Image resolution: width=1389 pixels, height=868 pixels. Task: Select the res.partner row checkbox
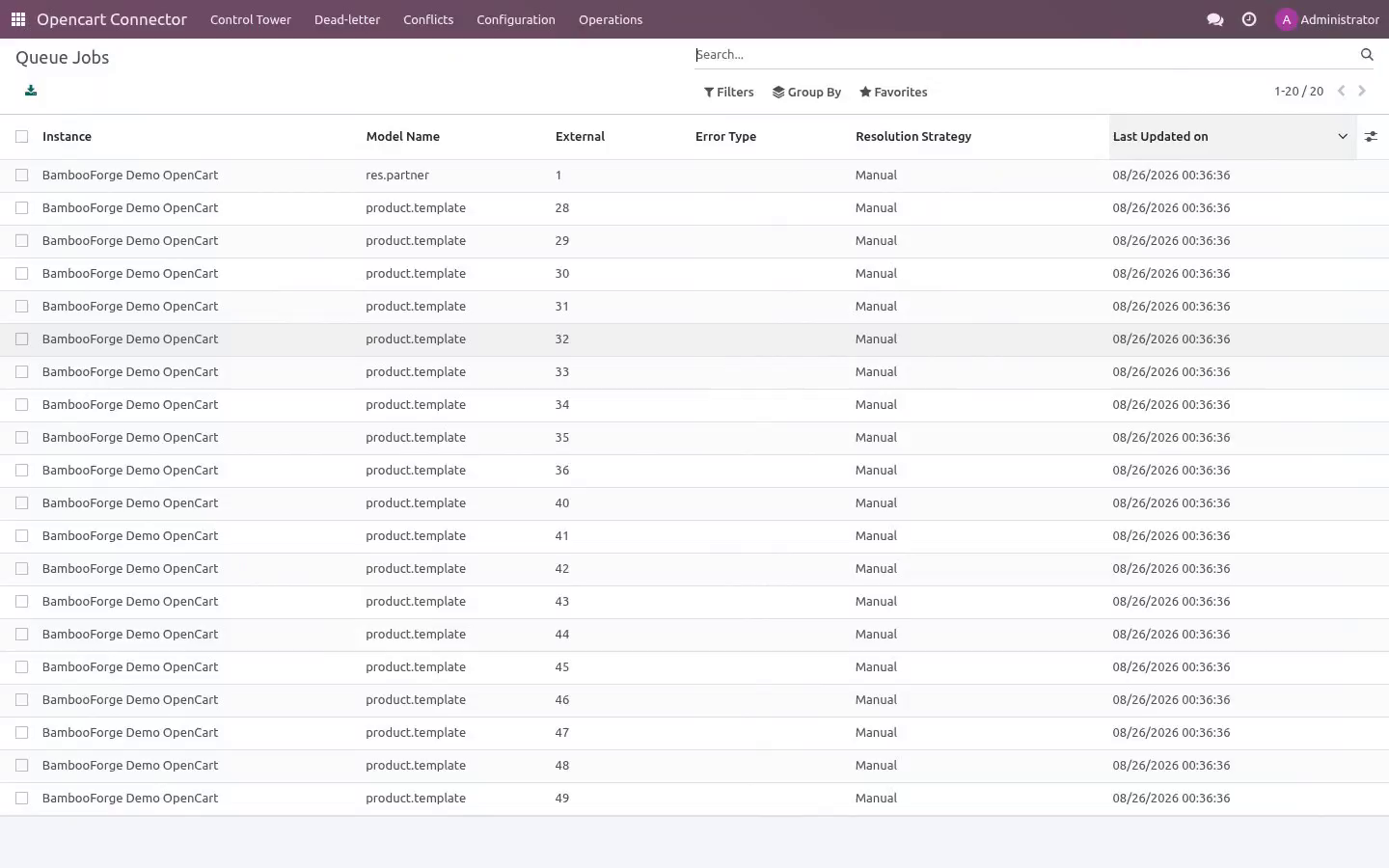22,176
